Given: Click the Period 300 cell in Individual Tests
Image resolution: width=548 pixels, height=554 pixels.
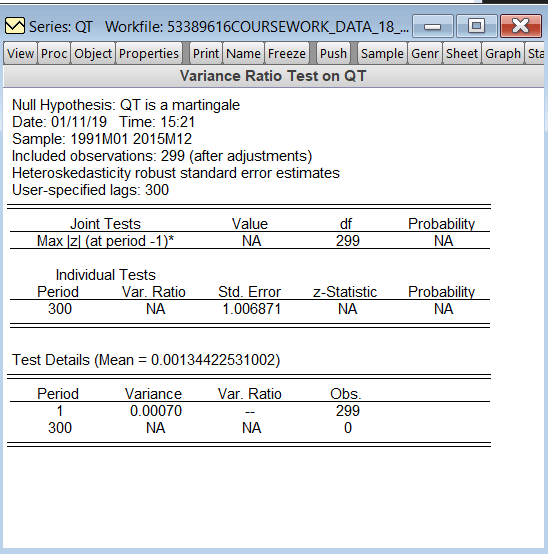Looking at the screenshot, I should click(x=60, y=309).
